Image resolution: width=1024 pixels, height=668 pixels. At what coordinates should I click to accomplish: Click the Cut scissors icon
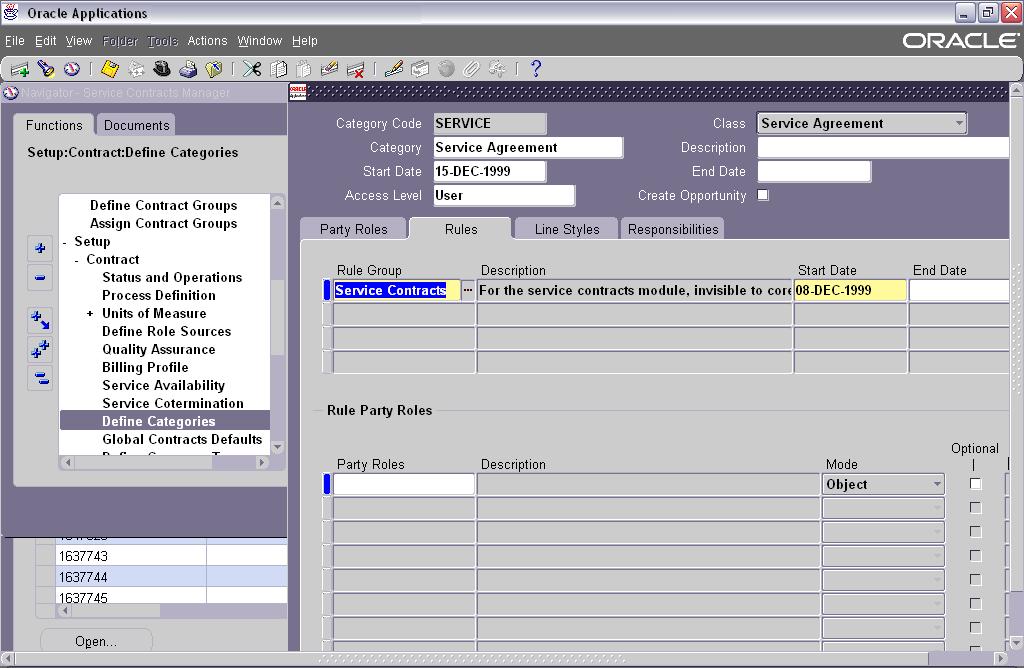point(250,69)
